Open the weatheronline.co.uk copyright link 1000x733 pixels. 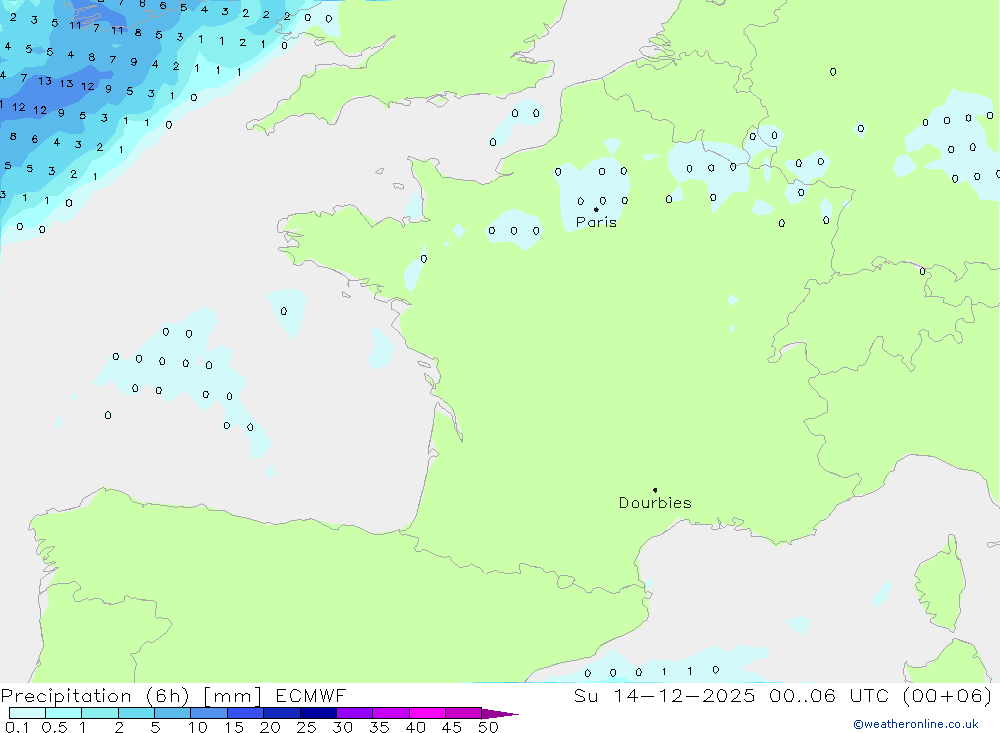[x=916, y=724]
